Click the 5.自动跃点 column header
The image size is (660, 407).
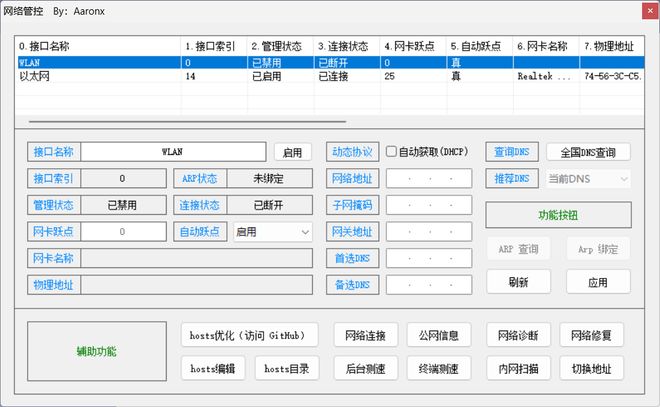480,46
